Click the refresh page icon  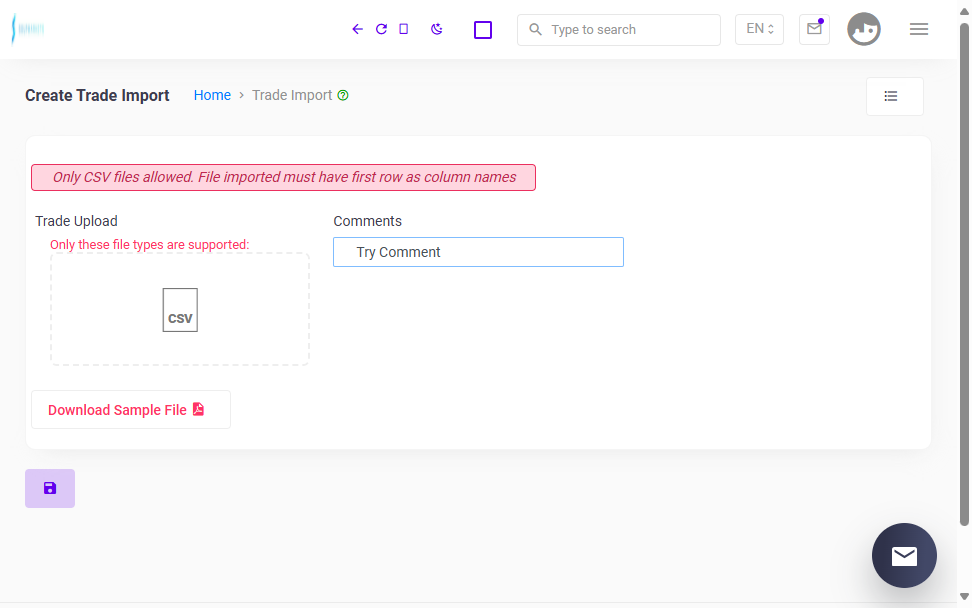tap(381, 29)
